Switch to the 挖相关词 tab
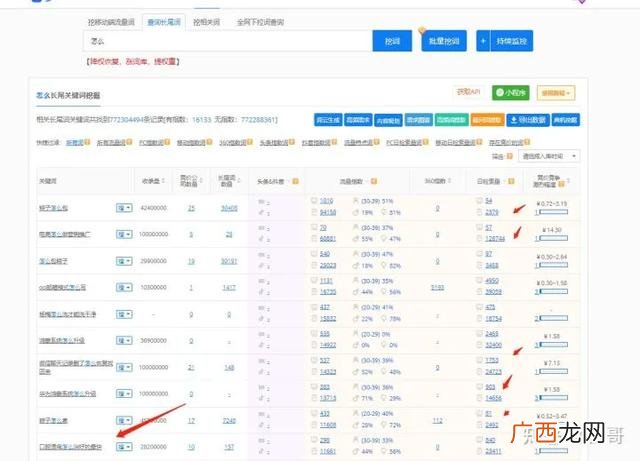Image resolution: width=640 pixels, height=461 pixels. pos(206,22)
